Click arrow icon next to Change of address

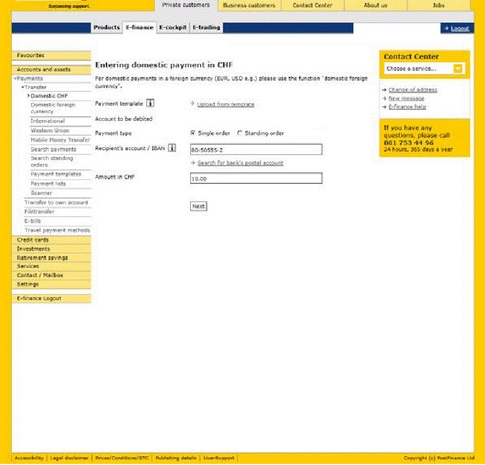384,90
